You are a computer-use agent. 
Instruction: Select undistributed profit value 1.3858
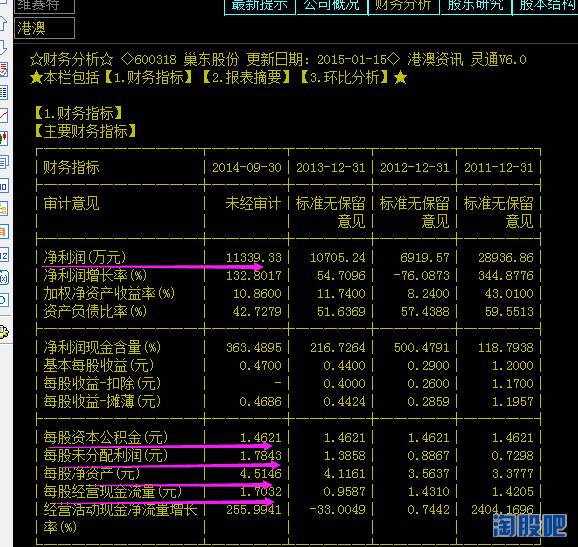pos(344,456)
